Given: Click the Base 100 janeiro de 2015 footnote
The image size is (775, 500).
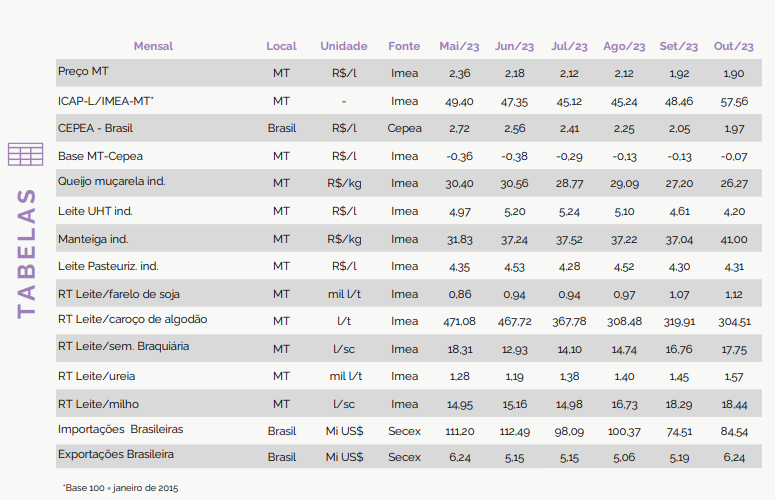Looking at the screenshot, I should [121, 488].
